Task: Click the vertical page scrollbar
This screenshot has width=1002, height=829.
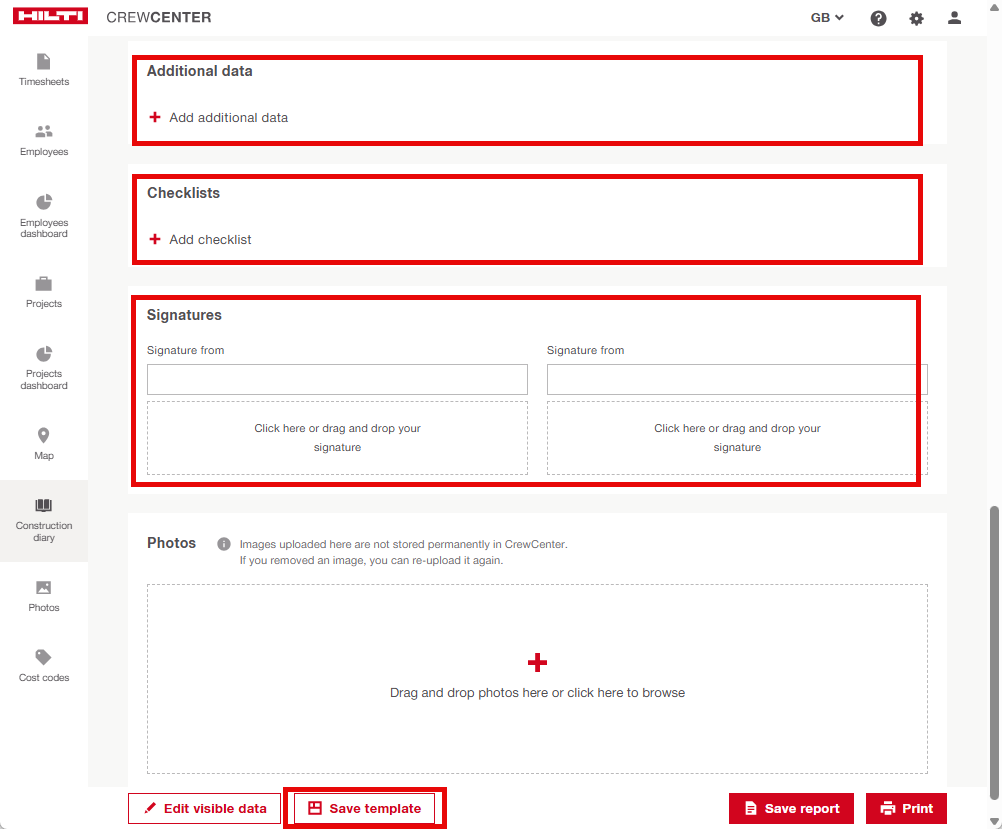Action: click(994, 650)
